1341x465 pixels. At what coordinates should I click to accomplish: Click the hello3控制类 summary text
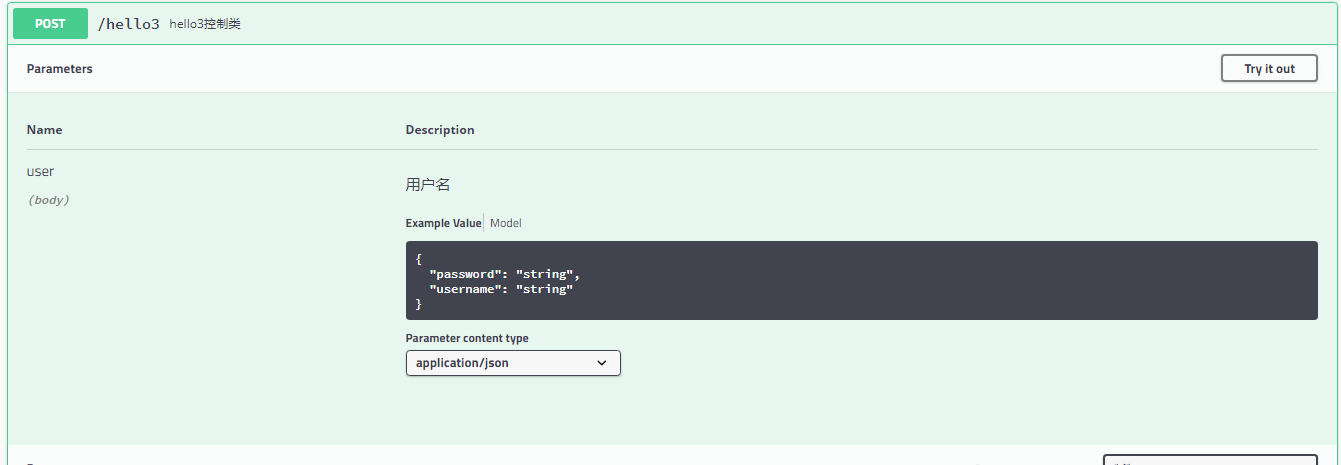(x=205, y=24)
